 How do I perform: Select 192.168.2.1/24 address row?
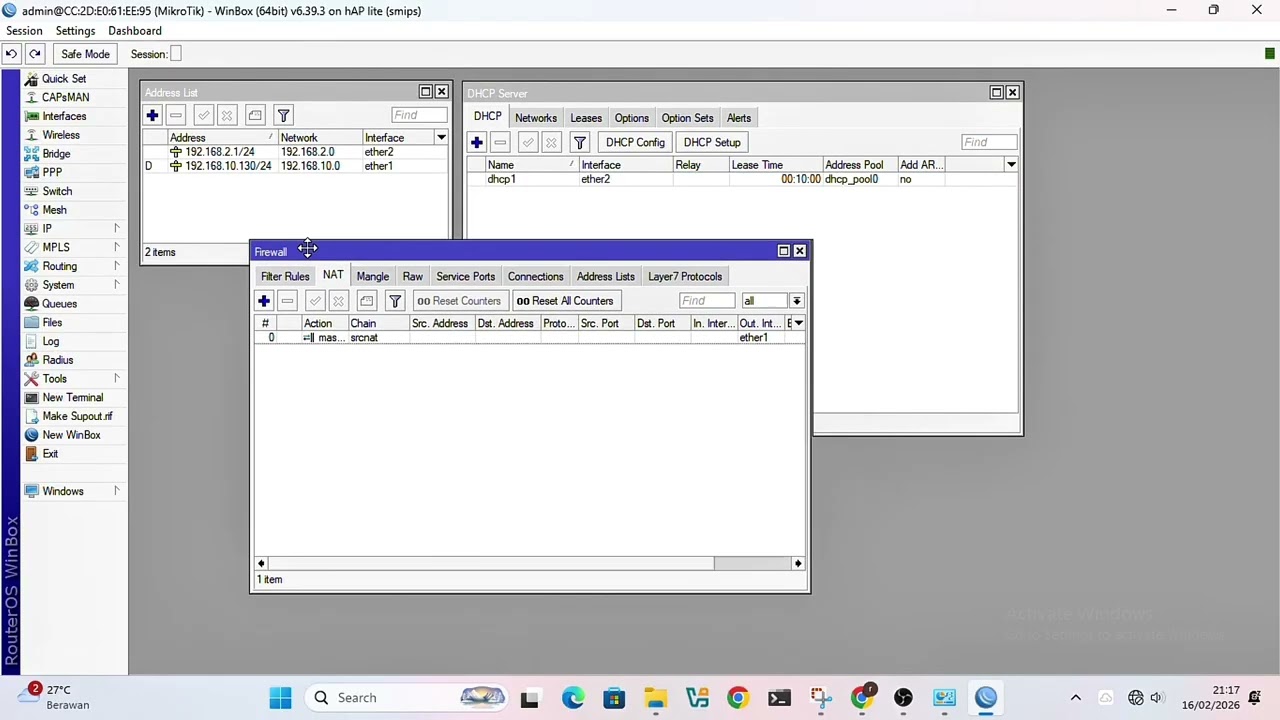[x=295, y=152]
